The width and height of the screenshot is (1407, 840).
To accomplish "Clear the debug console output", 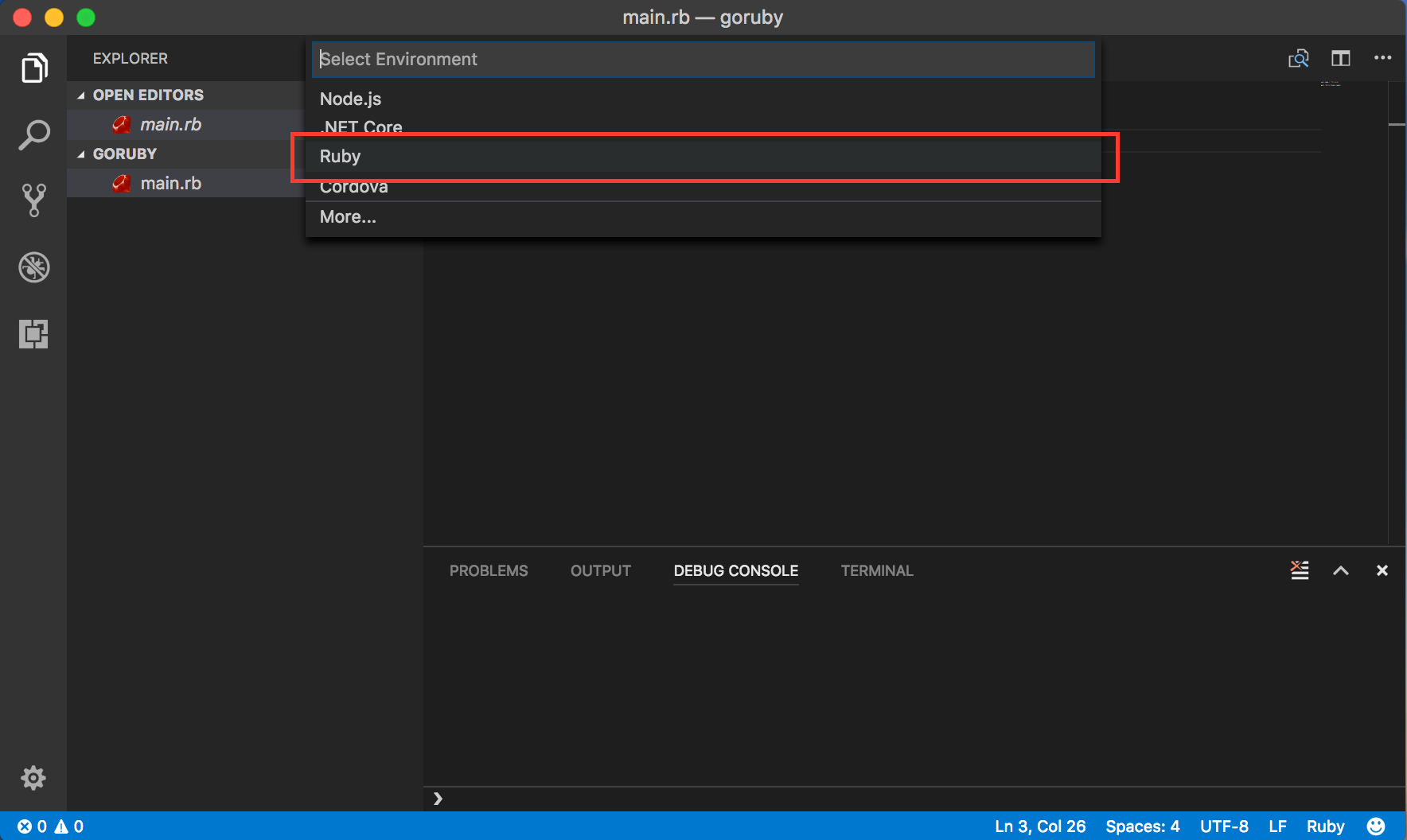I will (1300, 570).
